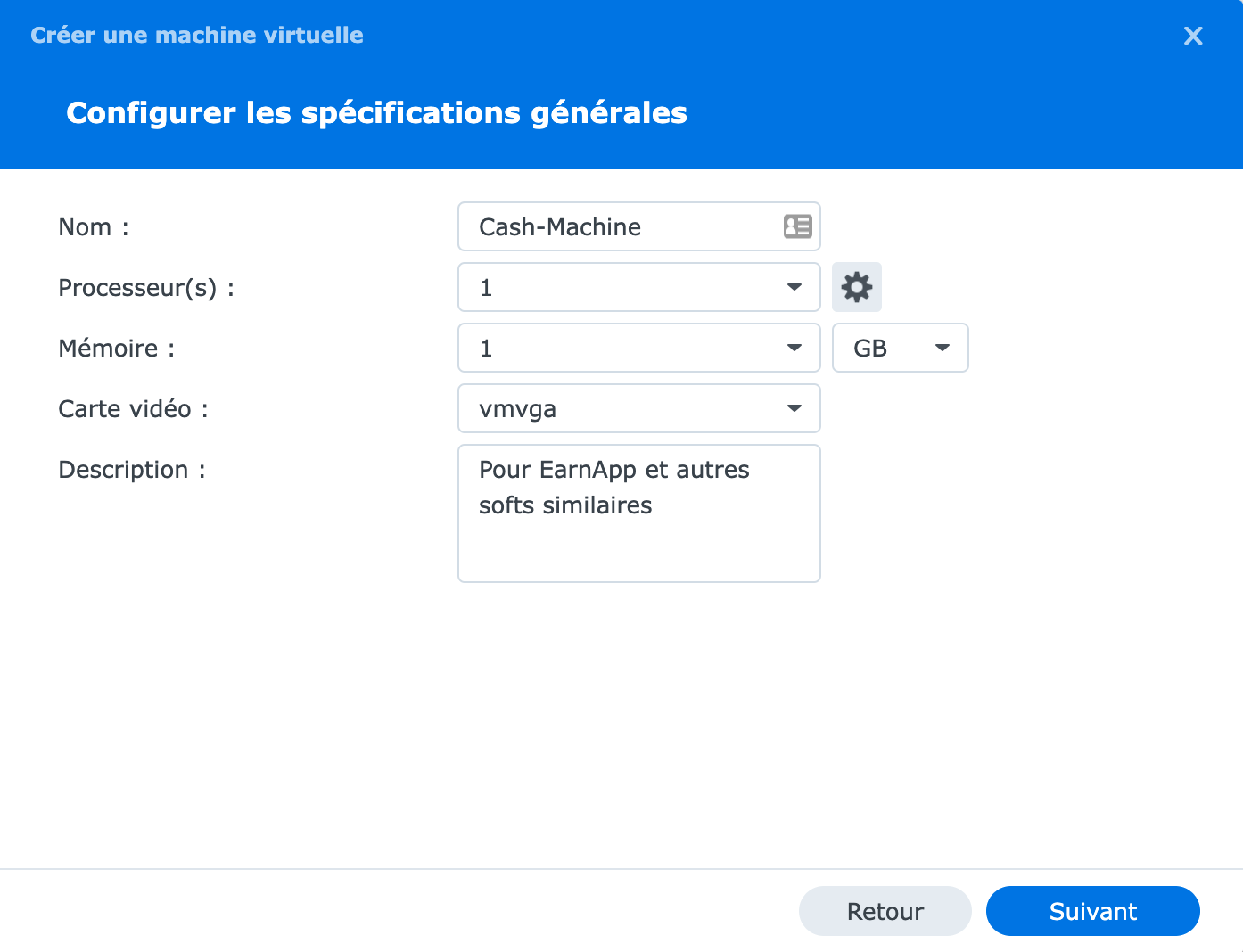Image resolution: width=1243 pixels, height=952 pixels.
Task: Click into the Description text area
Action: (639, 513)
